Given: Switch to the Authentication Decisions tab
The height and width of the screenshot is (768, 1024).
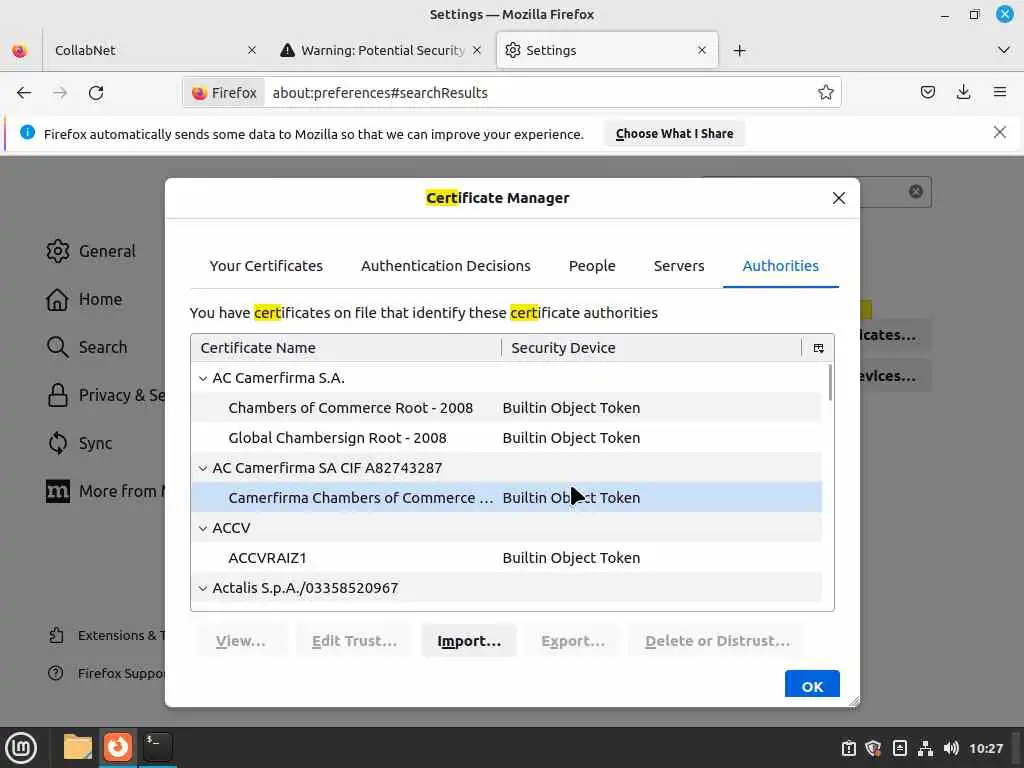Looking at the screenshot, I should coord(445,266).
